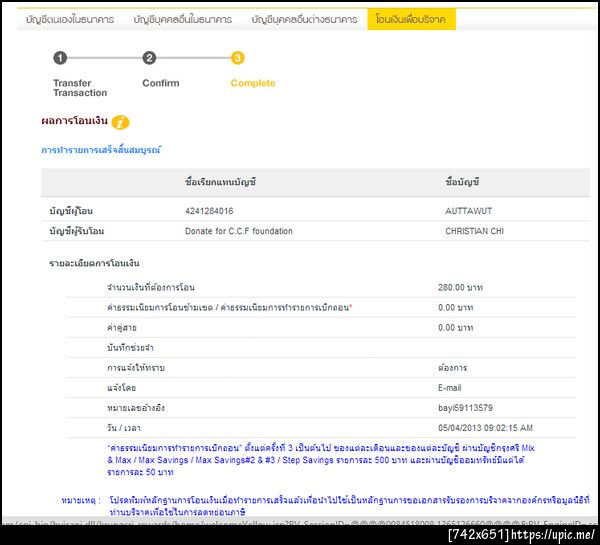
Task: Open the บัญชีบุคคลอื่นต่างธนาคาร tab
Action: [304, 19]
